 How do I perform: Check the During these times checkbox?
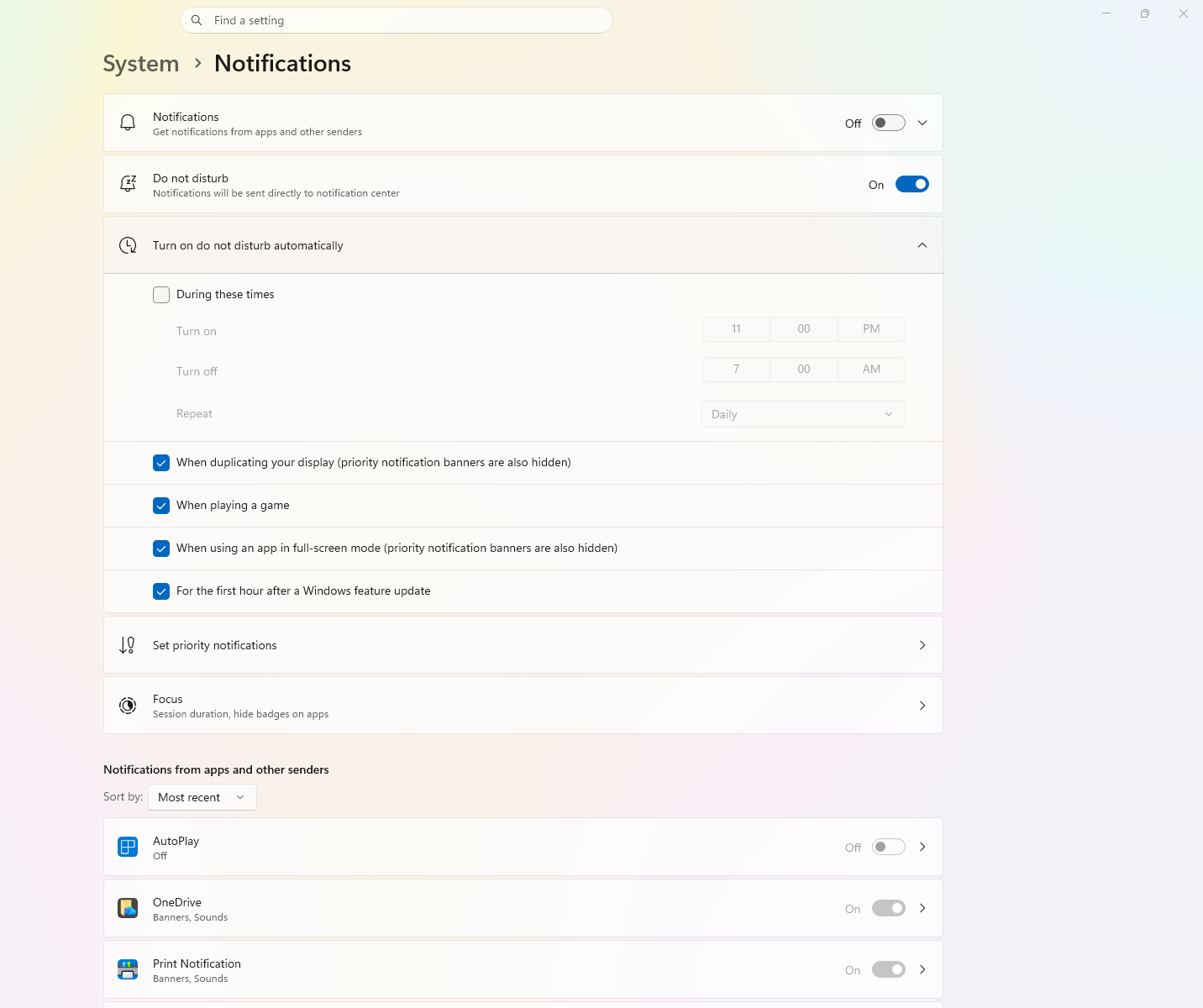[x=161, y=295]
